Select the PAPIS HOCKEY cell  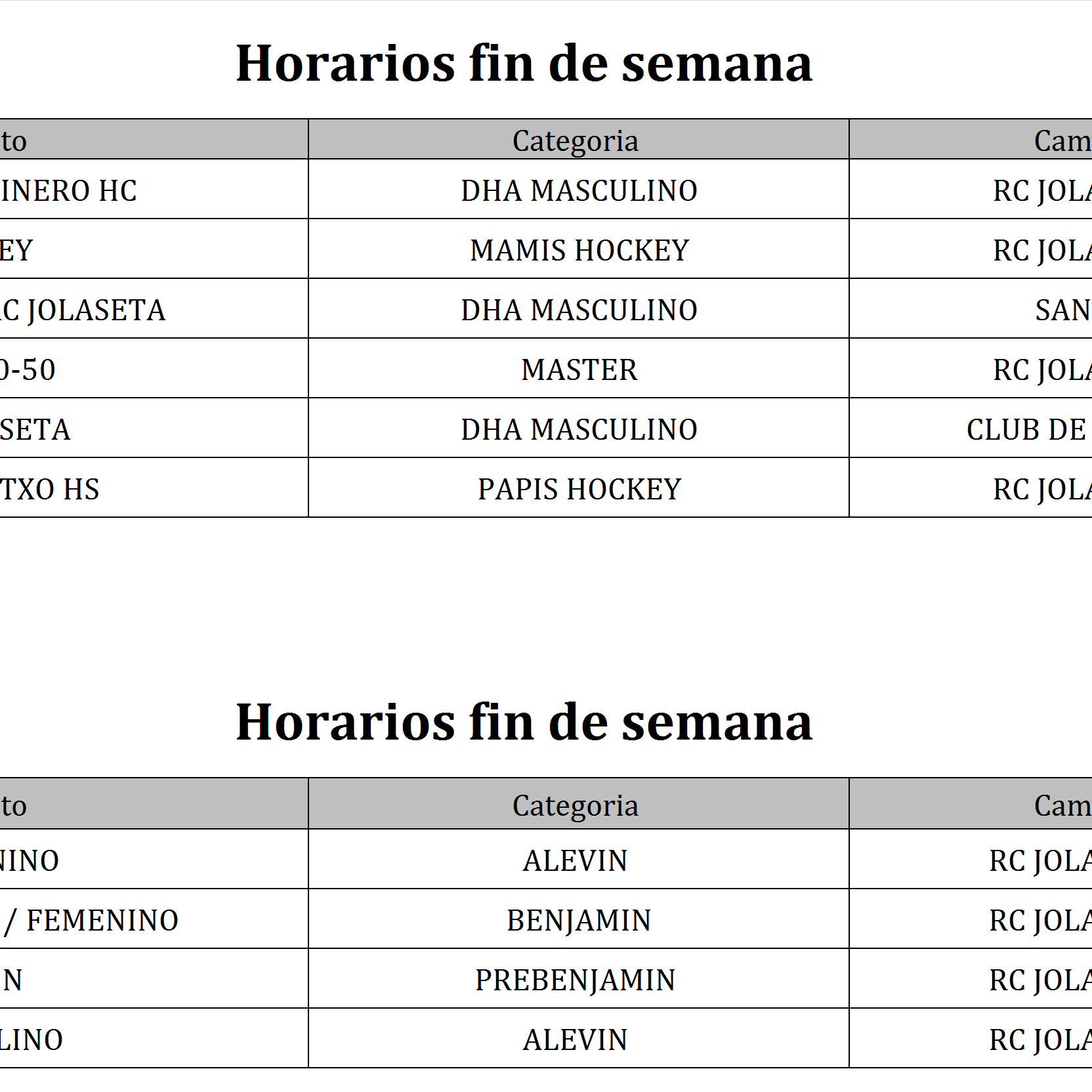(x=579, y=489)
